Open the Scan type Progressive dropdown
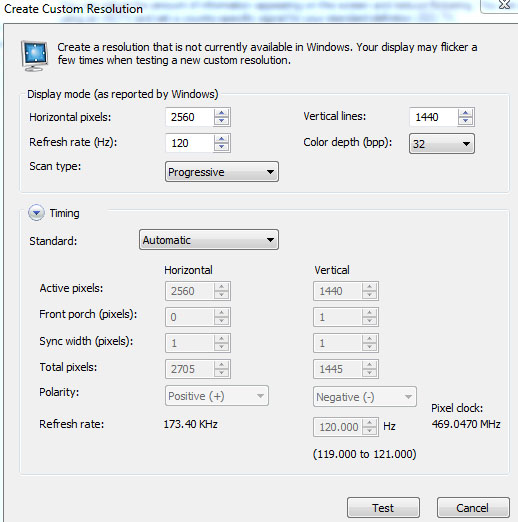The width and height of the screenshot is (518, 522). coord(222,172)
